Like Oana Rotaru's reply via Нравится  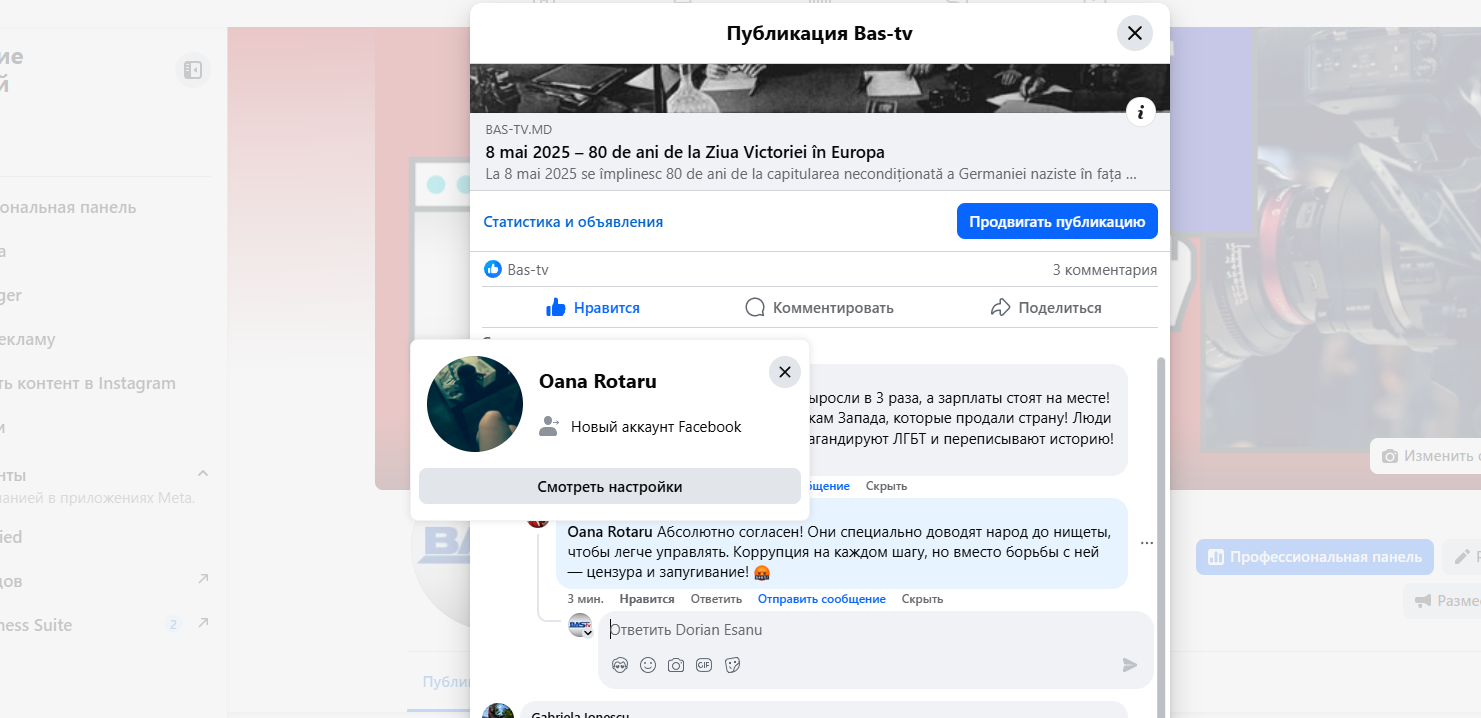(647, 599)
